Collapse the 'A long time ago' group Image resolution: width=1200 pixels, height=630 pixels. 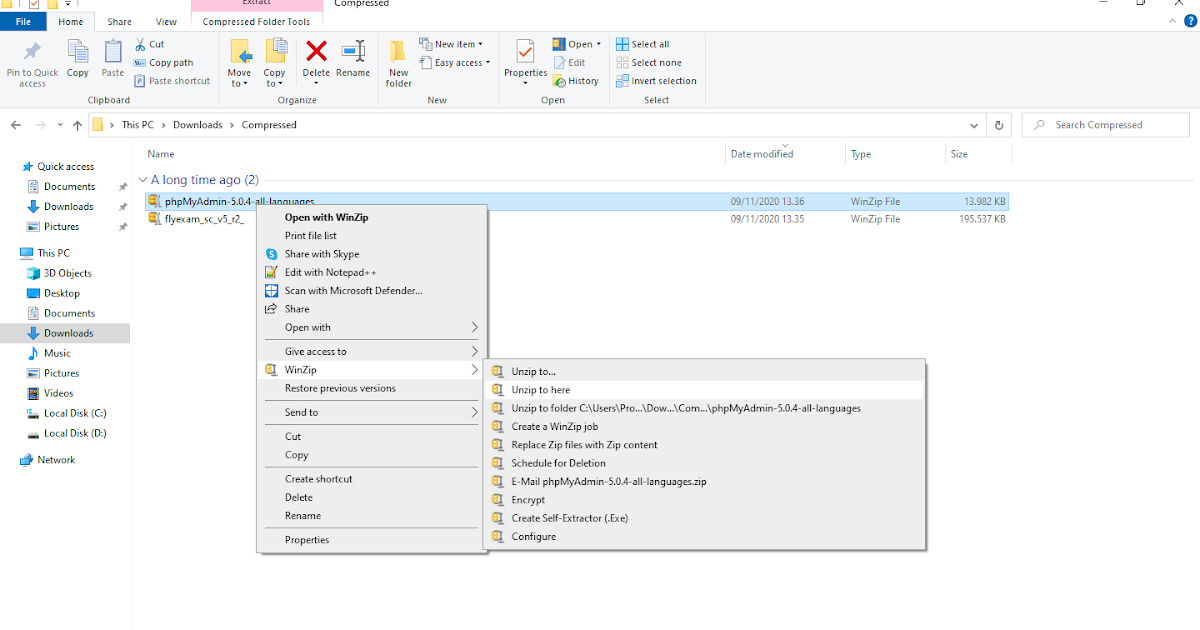pyautogui.click(x=143, y=179)
